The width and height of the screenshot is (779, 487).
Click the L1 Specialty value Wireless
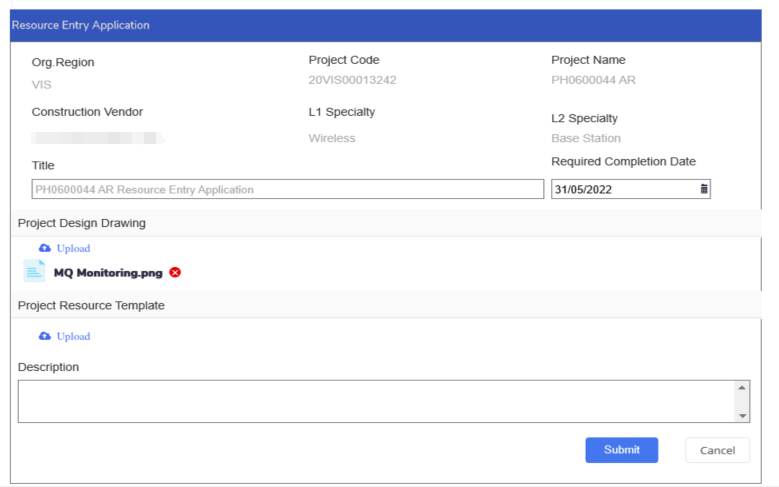[x=331, y=138]
